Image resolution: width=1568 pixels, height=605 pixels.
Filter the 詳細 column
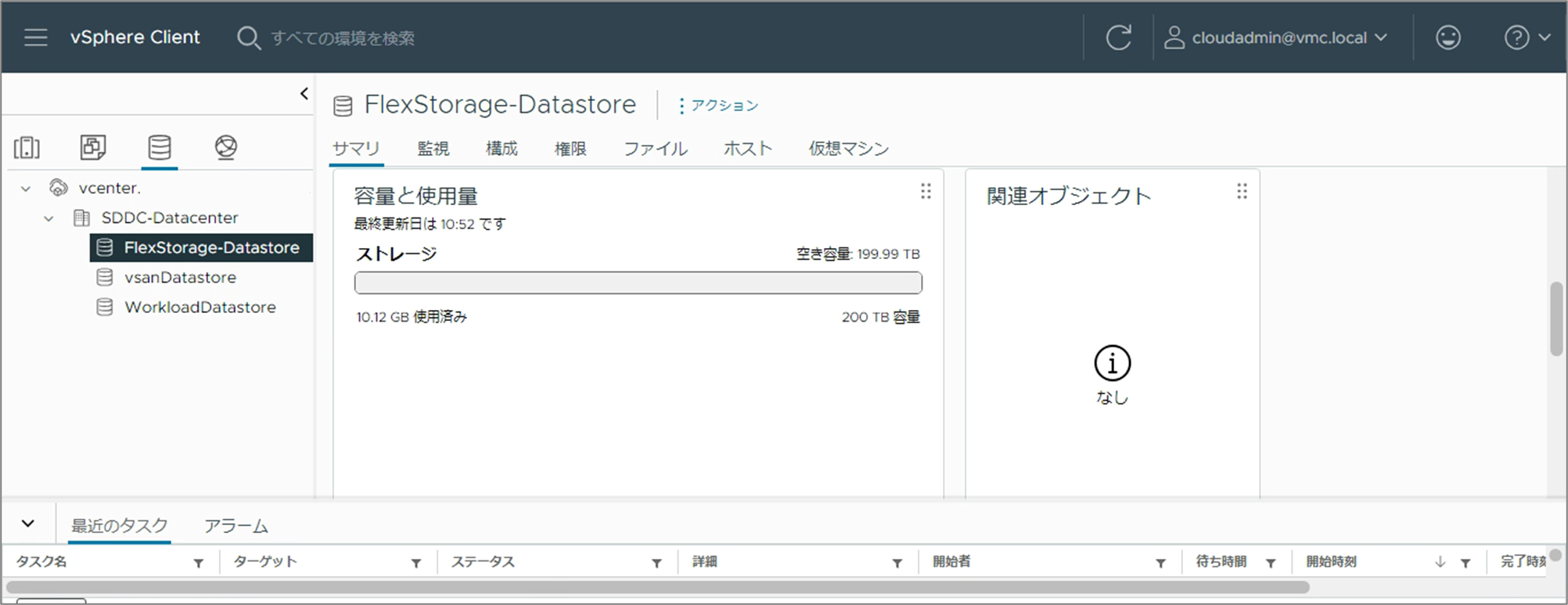[x=897, y=563]
